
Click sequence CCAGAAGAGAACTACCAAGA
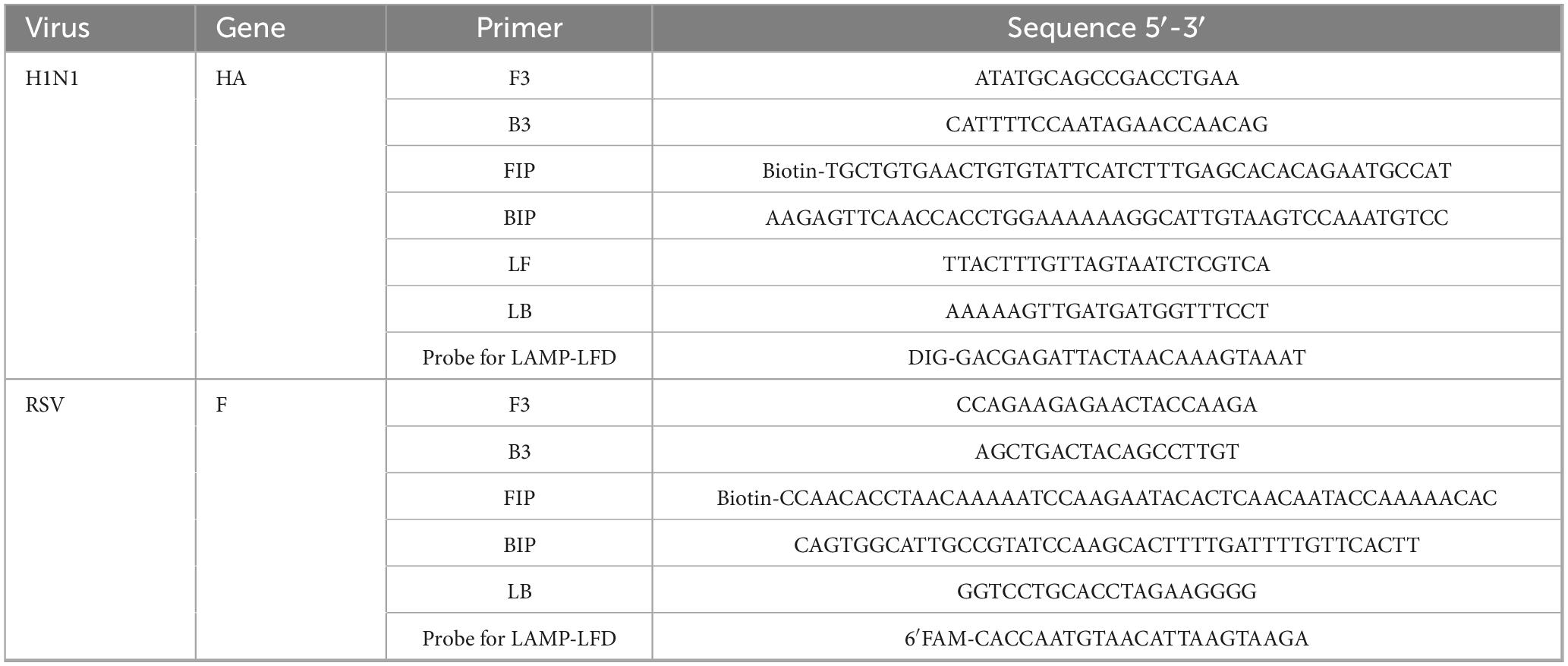coord(1107,405)
